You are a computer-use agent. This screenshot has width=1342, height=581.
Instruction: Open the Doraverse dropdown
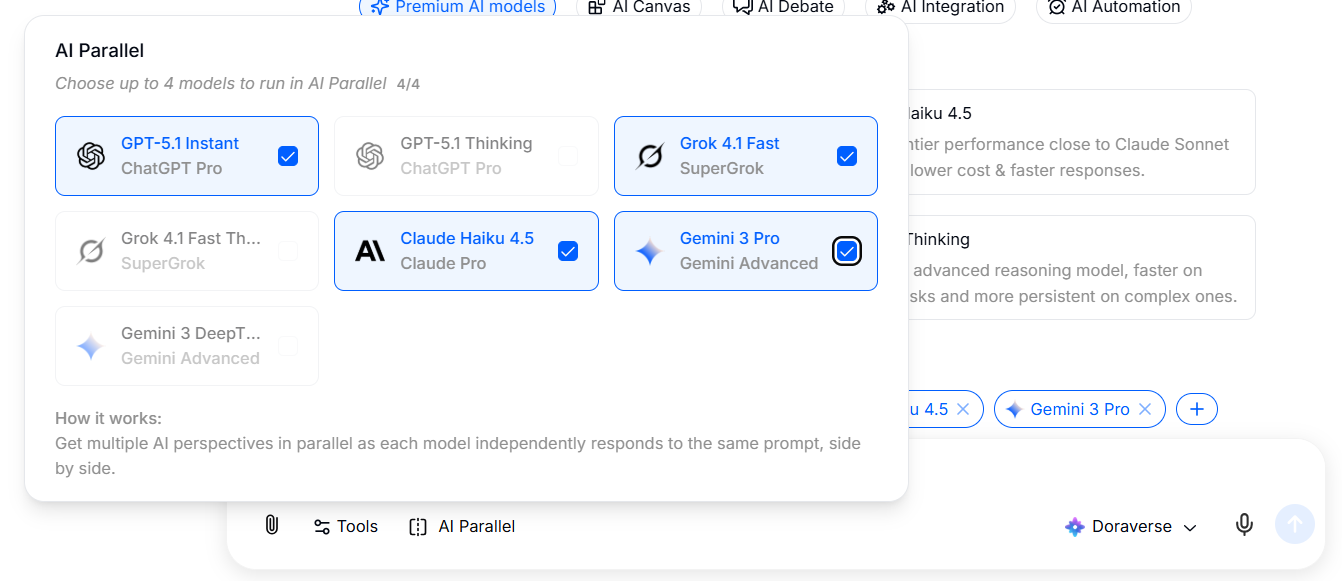tap(1131, 527)
